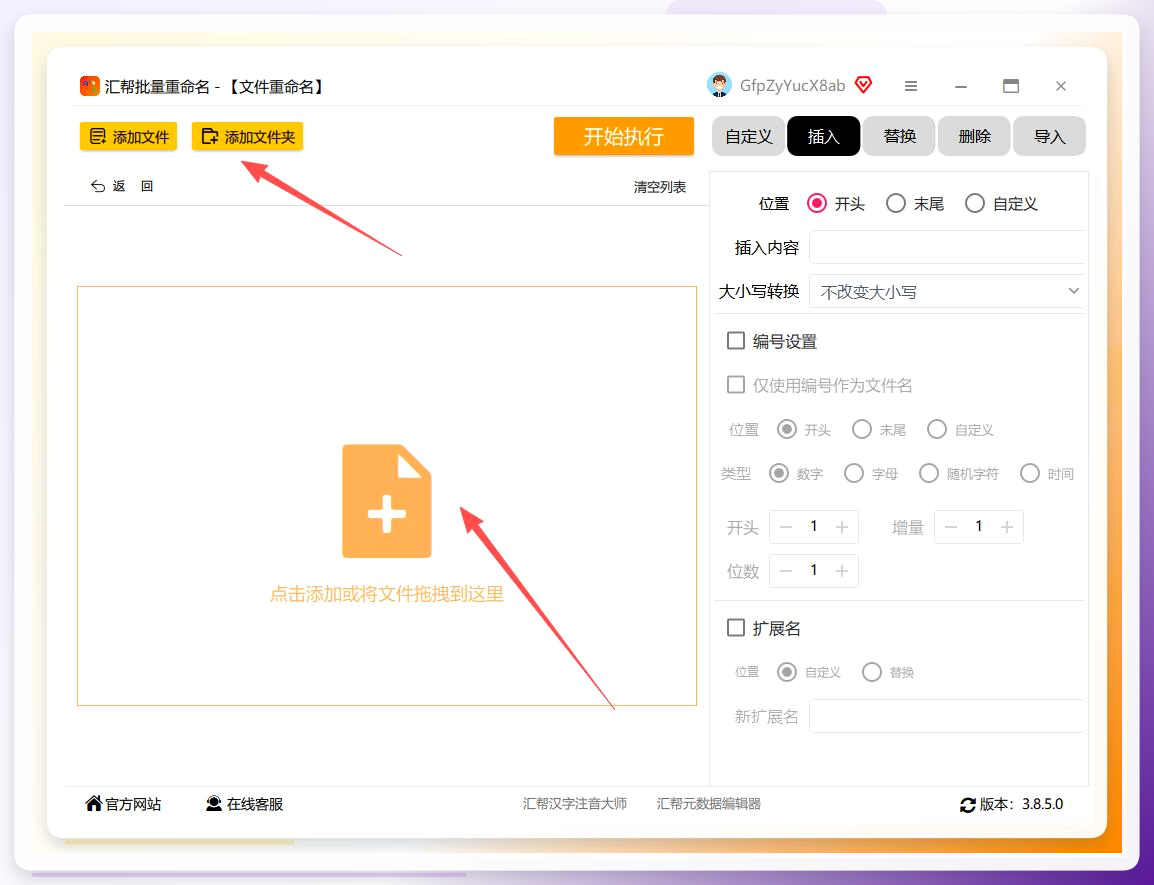Click the 插入内容 text field
This screenshot has height=885, width=1154.
(946, 247)
